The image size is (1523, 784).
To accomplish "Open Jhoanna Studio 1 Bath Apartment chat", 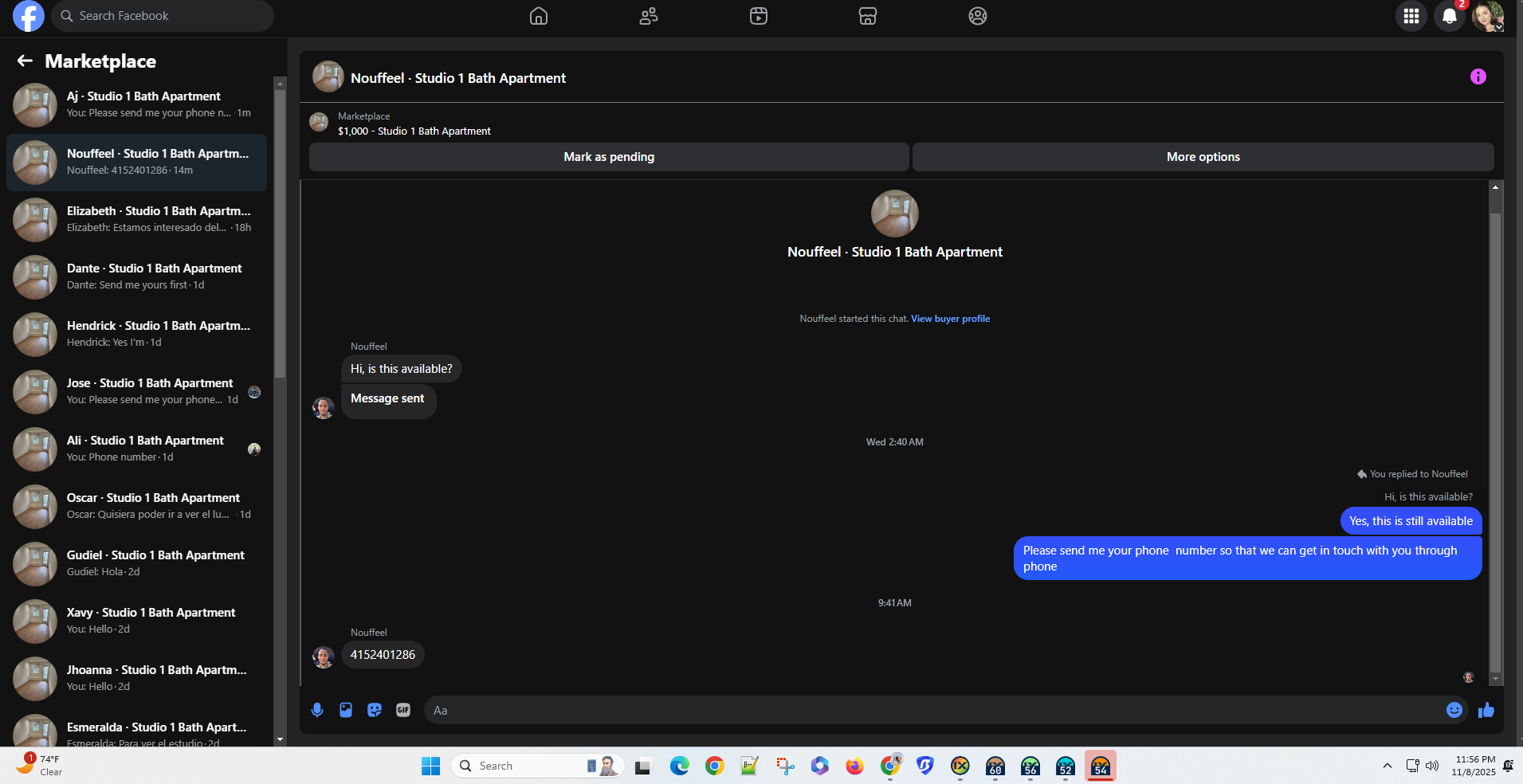I will click(137, 679).
